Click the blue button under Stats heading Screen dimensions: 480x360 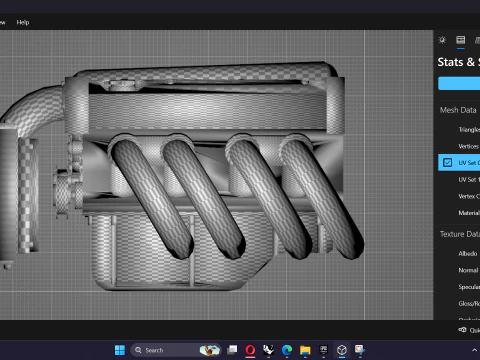tap(459, 83)
